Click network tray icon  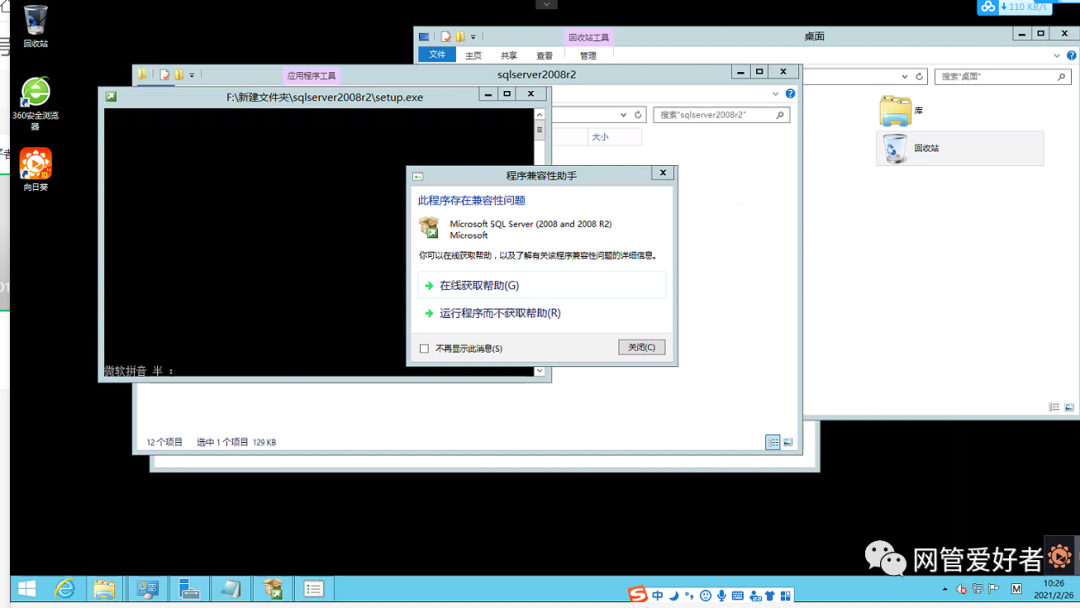(x=977, y=589)
